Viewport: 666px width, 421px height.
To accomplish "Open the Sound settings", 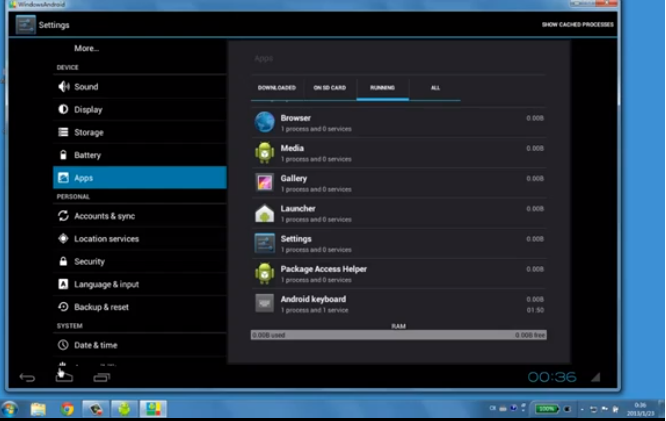I will point(86,87).
